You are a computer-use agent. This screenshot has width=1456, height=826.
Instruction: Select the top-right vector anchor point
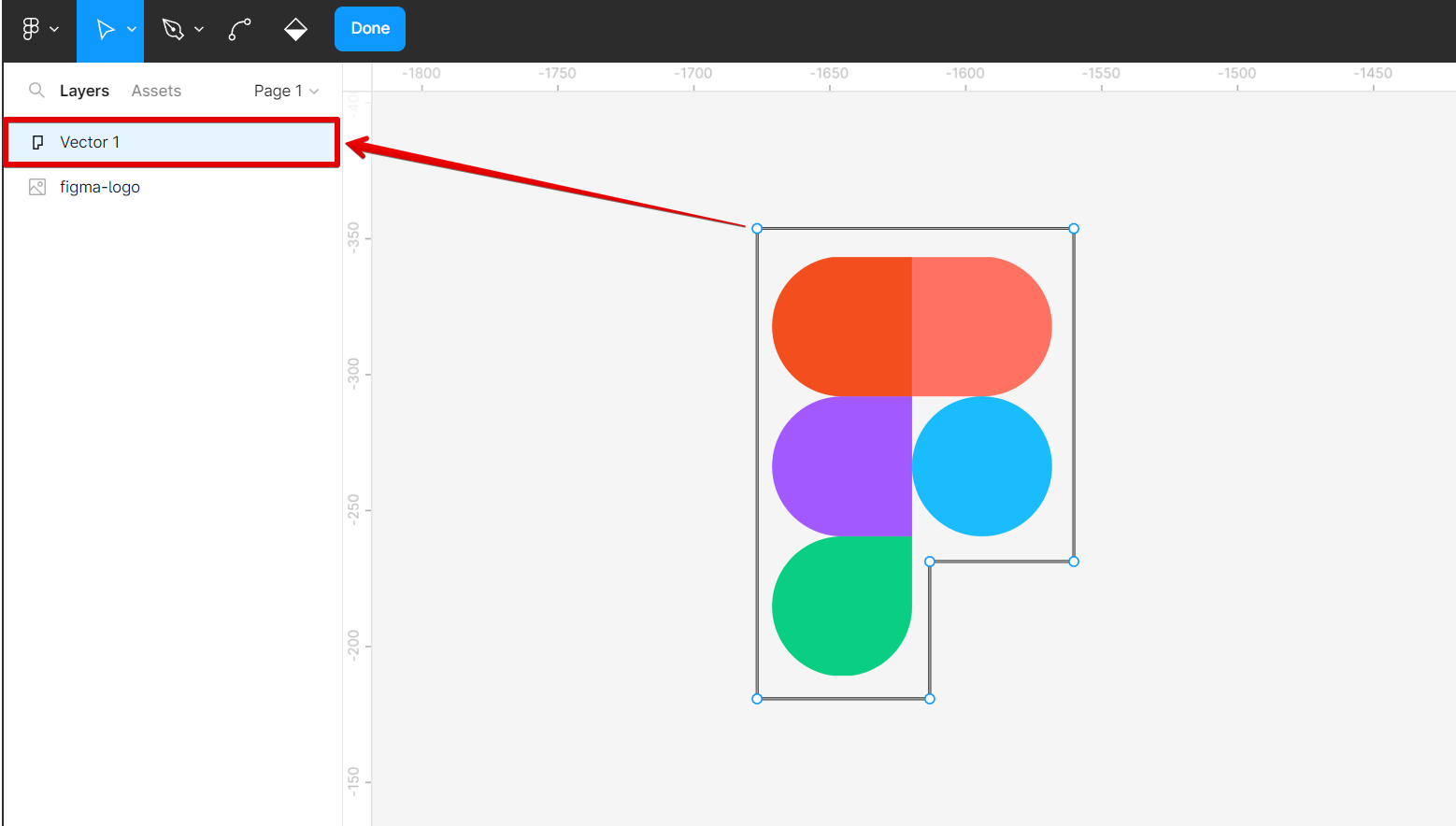(1074, 229)
